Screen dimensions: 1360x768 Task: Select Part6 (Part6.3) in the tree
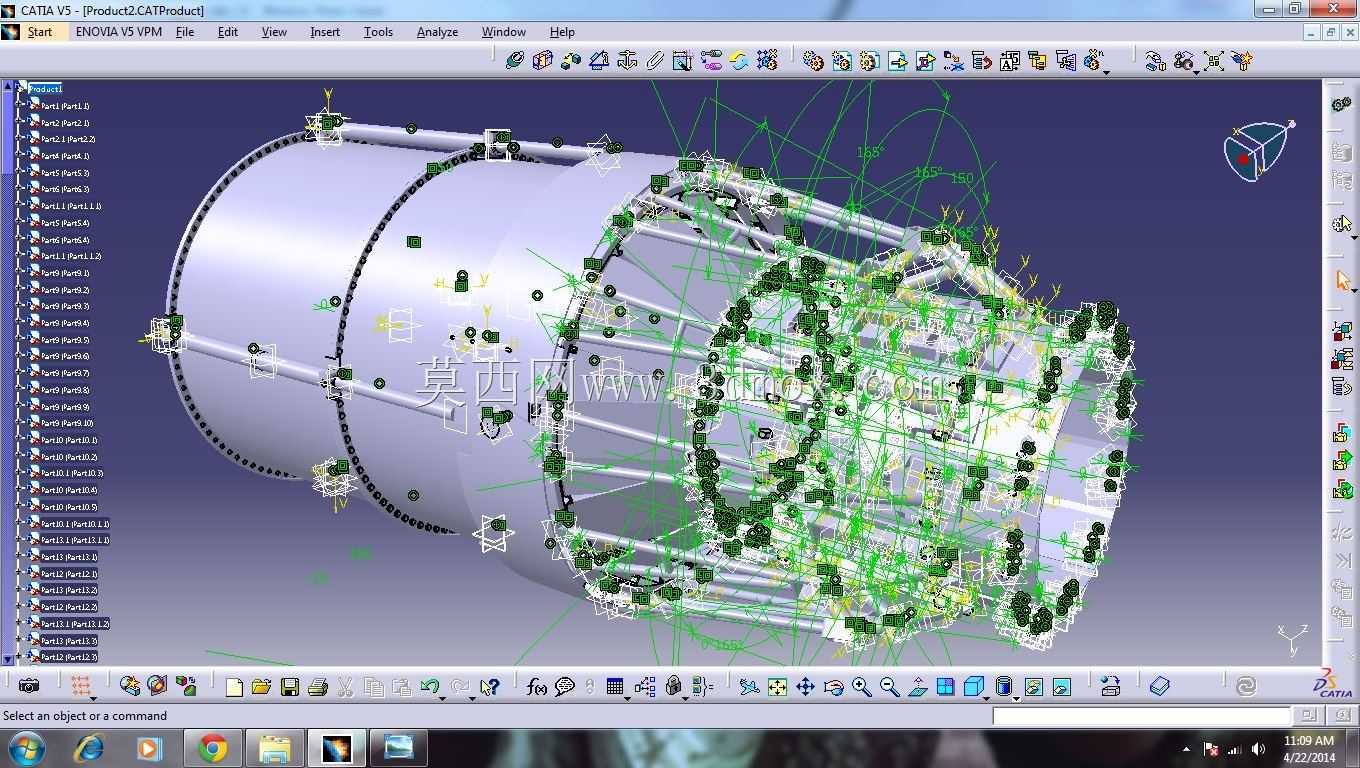coord(65,189)
